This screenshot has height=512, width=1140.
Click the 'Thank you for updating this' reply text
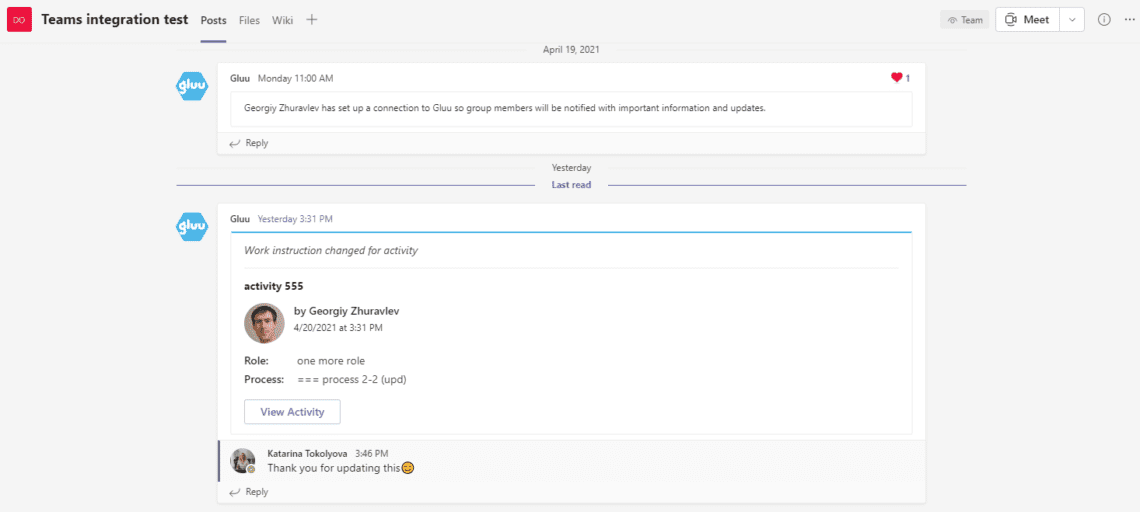coord(334,468)
